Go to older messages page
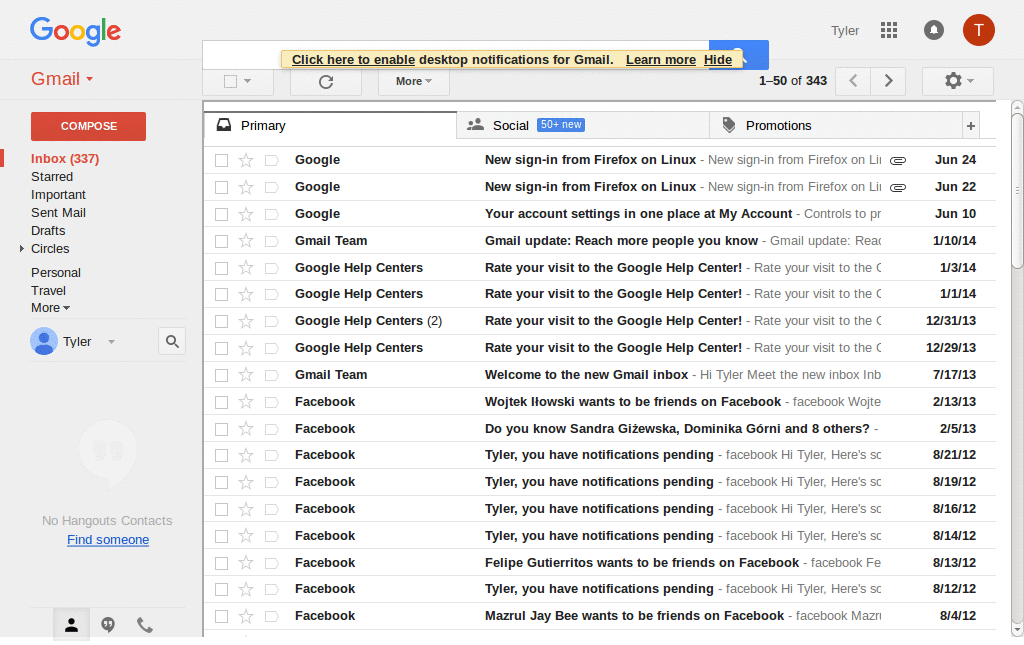This screenshot has height=645, width=1024. [888, 81]
